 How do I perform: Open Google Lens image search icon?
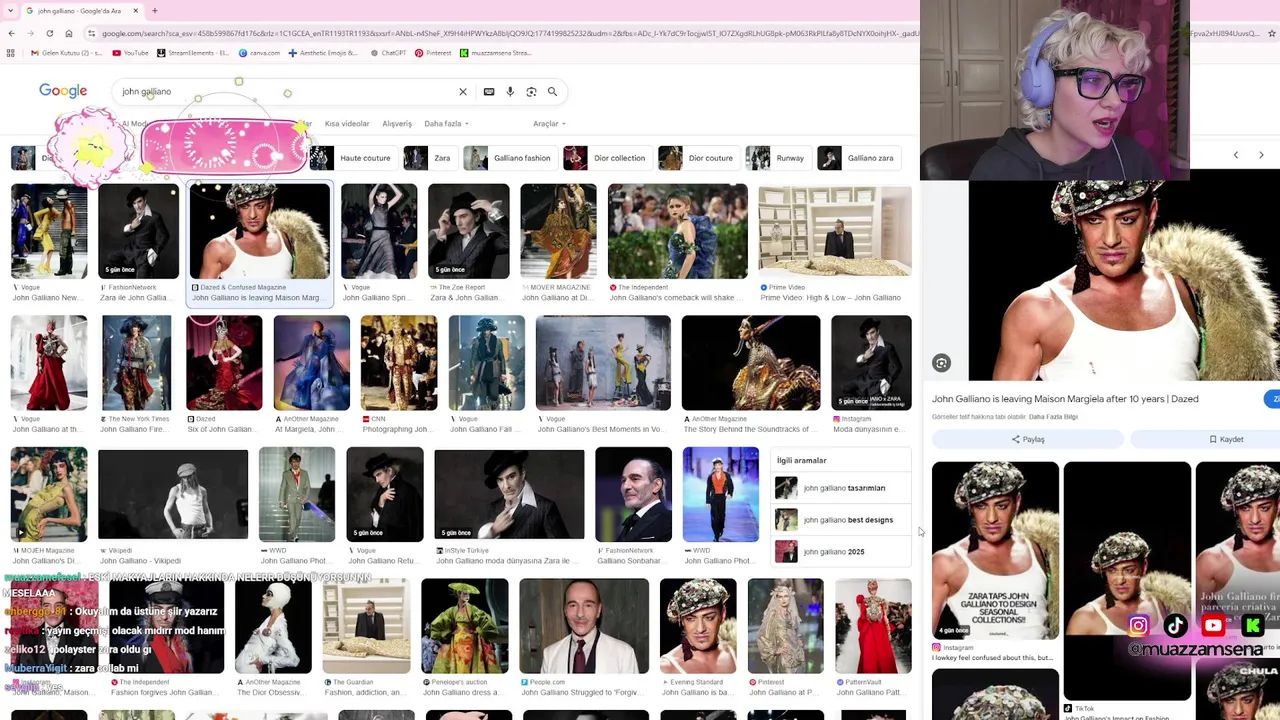point(531,92)
